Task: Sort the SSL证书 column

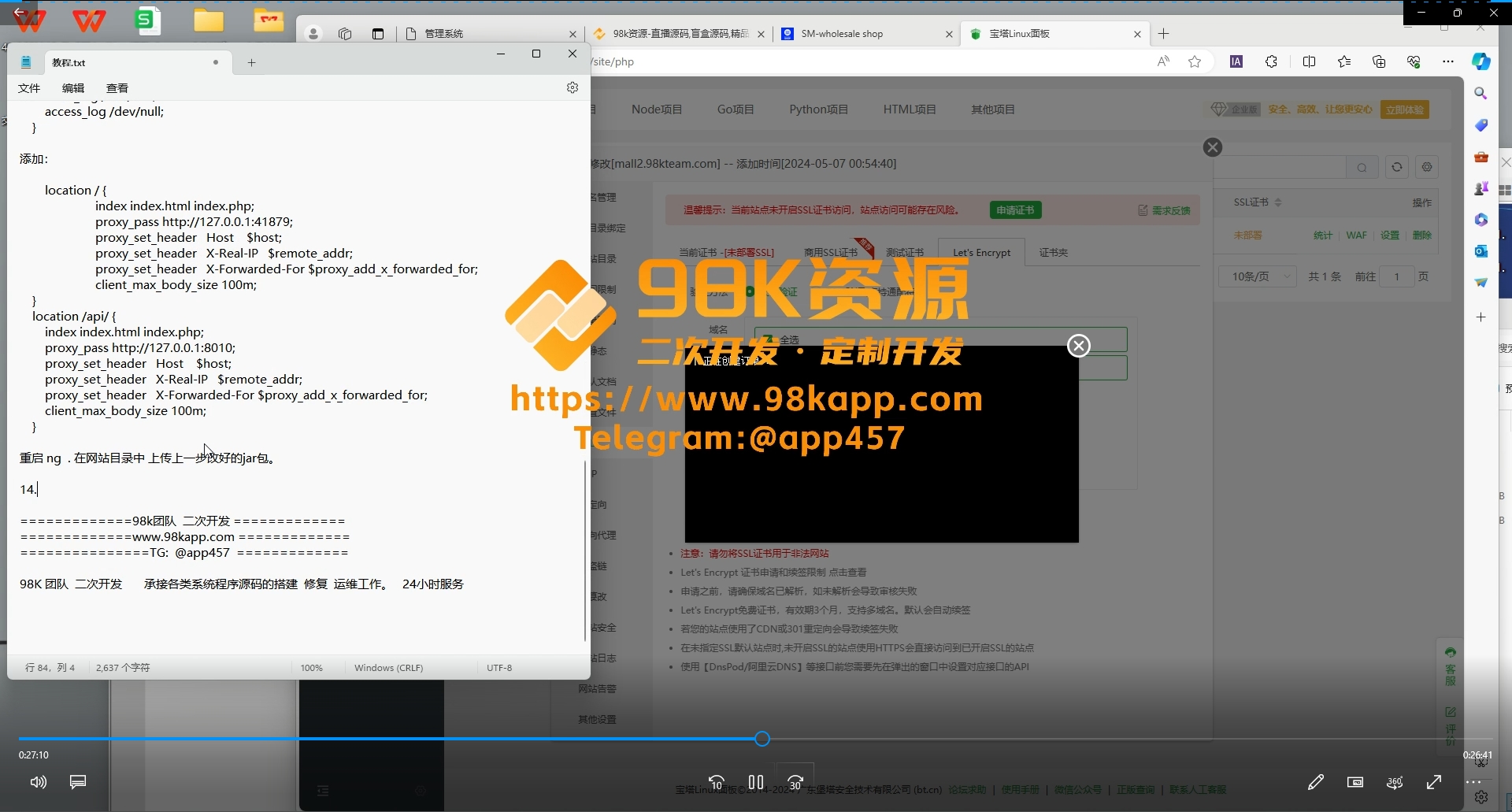Action: [1278, 202]
